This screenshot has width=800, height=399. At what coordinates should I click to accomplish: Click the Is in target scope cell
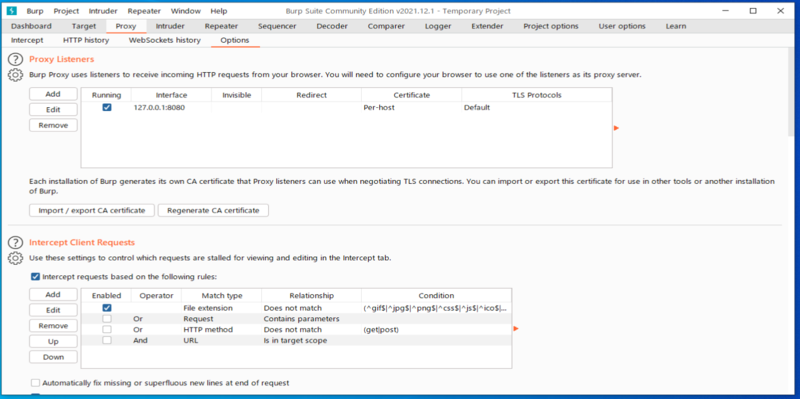point(311,340)
